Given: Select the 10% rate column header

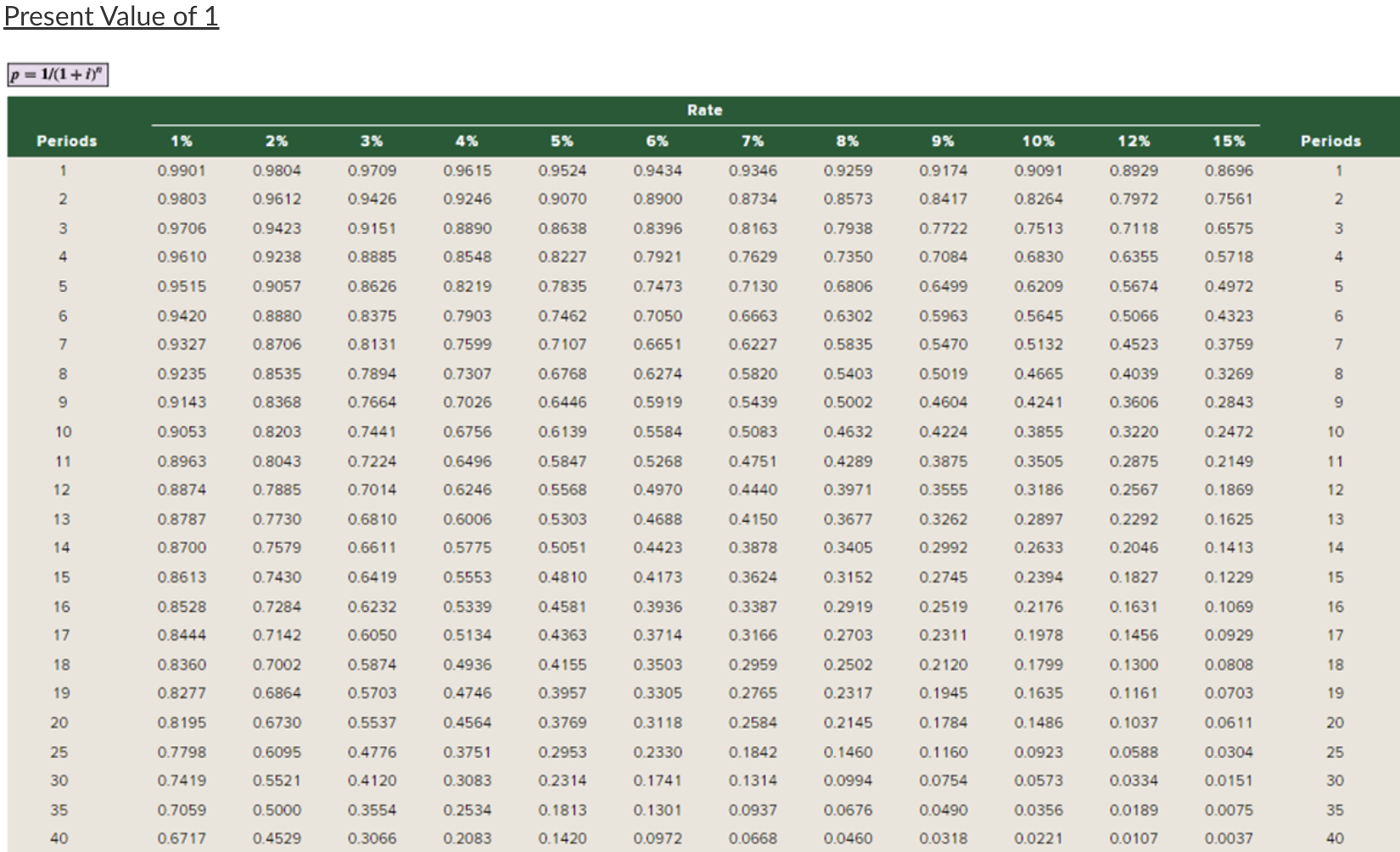Looking at the screenshot, I should coord(1039,141).
